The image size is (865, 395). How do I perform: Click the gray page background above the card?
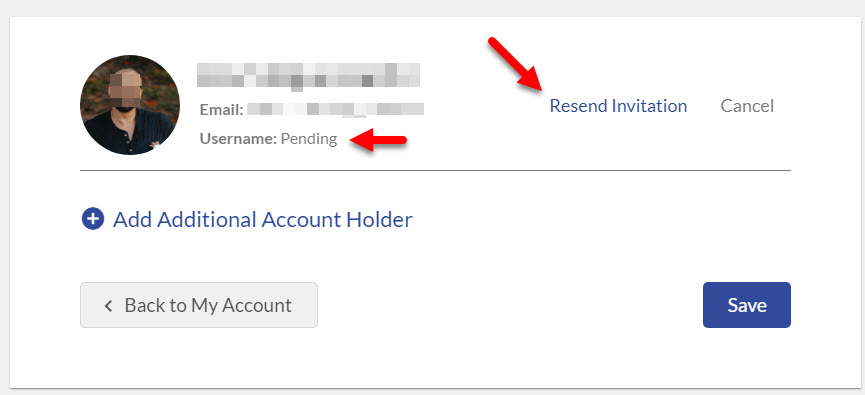tap(432, 8)
